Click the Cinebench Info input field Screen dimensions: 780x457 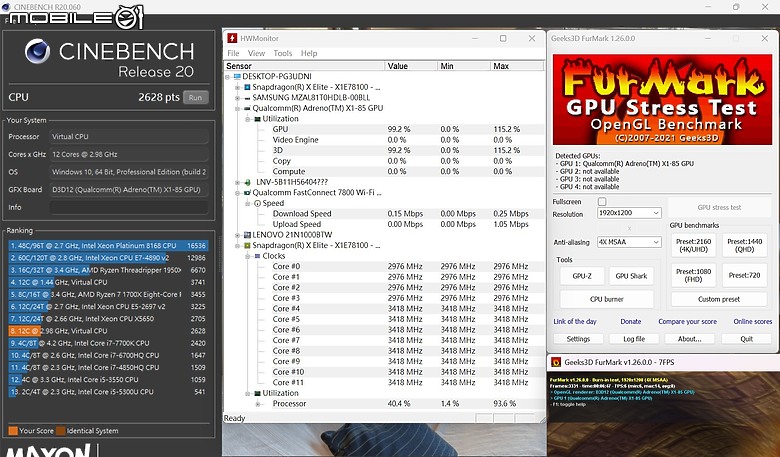click(x=129, y=207)
